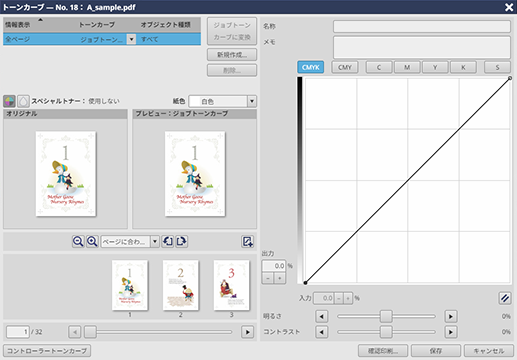
Task: Click the region select icon in the preview toolbar
Action: pyautogui.click(x=247, y=241)
